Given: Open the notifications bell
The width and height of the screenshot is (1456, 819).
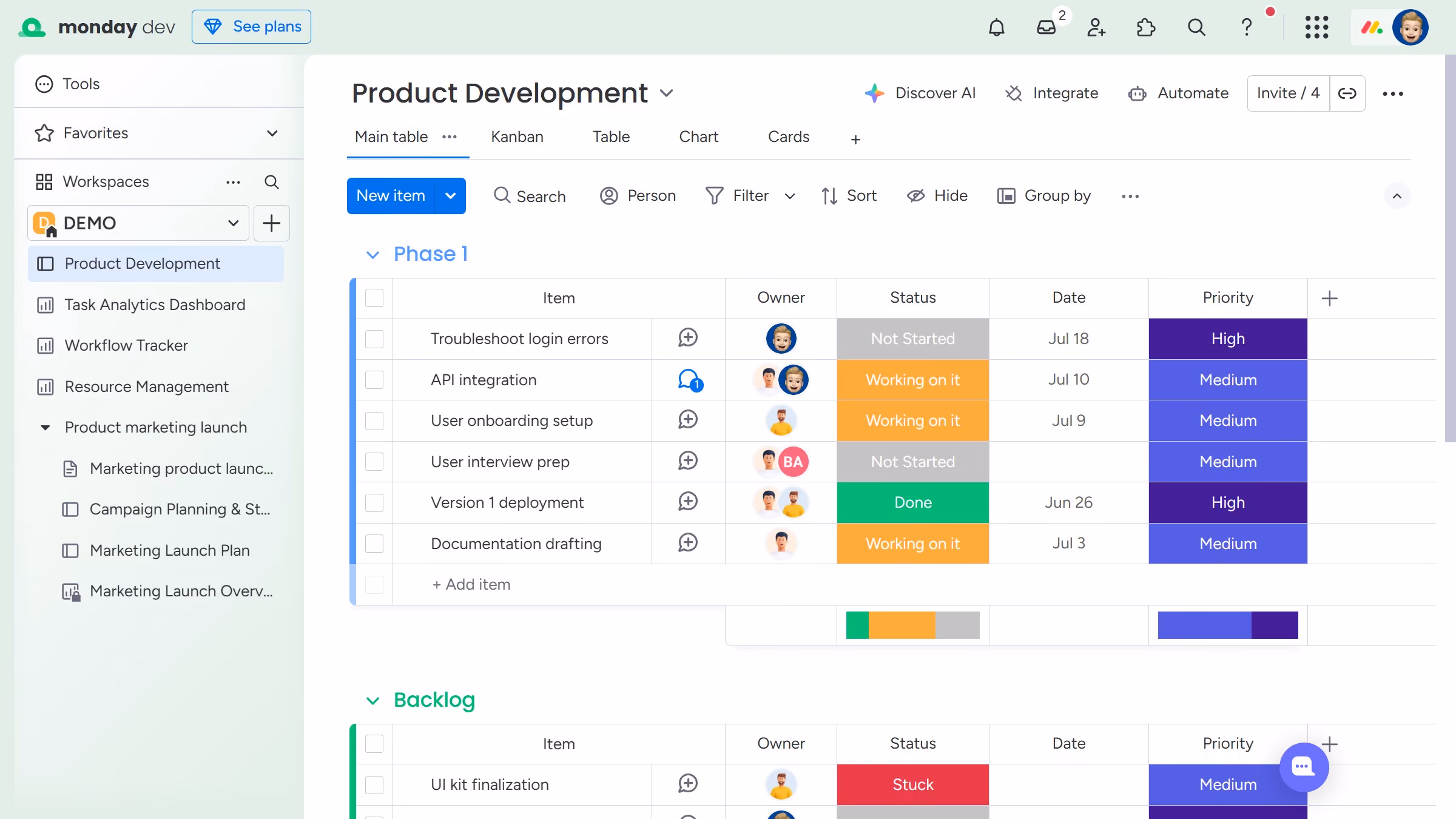Looking at the screenshot, I should [x=997, y=27].
